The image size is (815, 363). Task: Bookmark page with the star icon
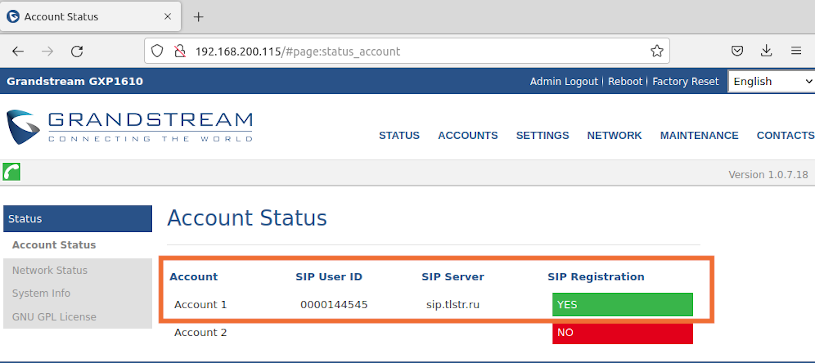point(656,51)
